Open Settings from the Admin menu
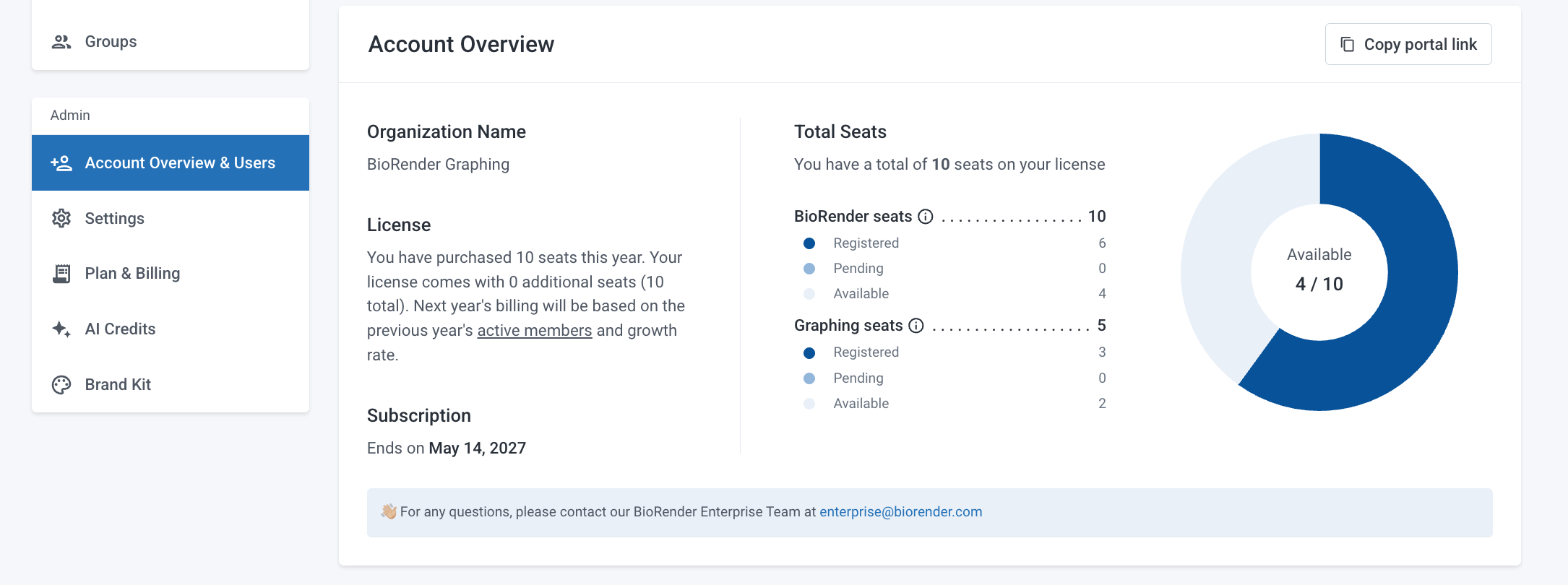 (171, 218)
